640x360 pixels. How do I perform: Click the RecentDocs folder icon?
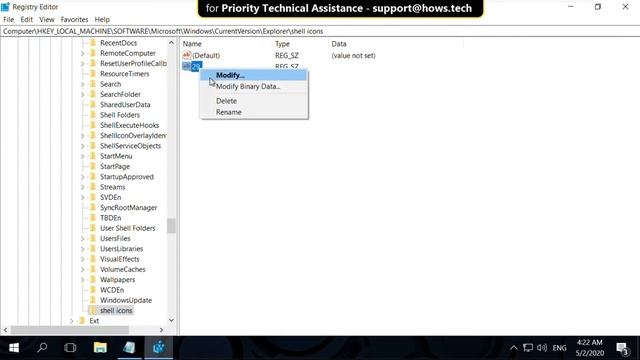93,43
